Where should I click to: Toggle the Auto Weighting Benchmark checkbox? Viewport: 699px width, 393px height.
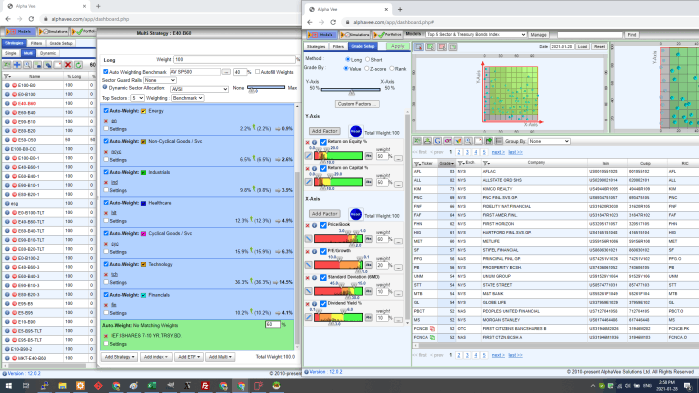106,72
